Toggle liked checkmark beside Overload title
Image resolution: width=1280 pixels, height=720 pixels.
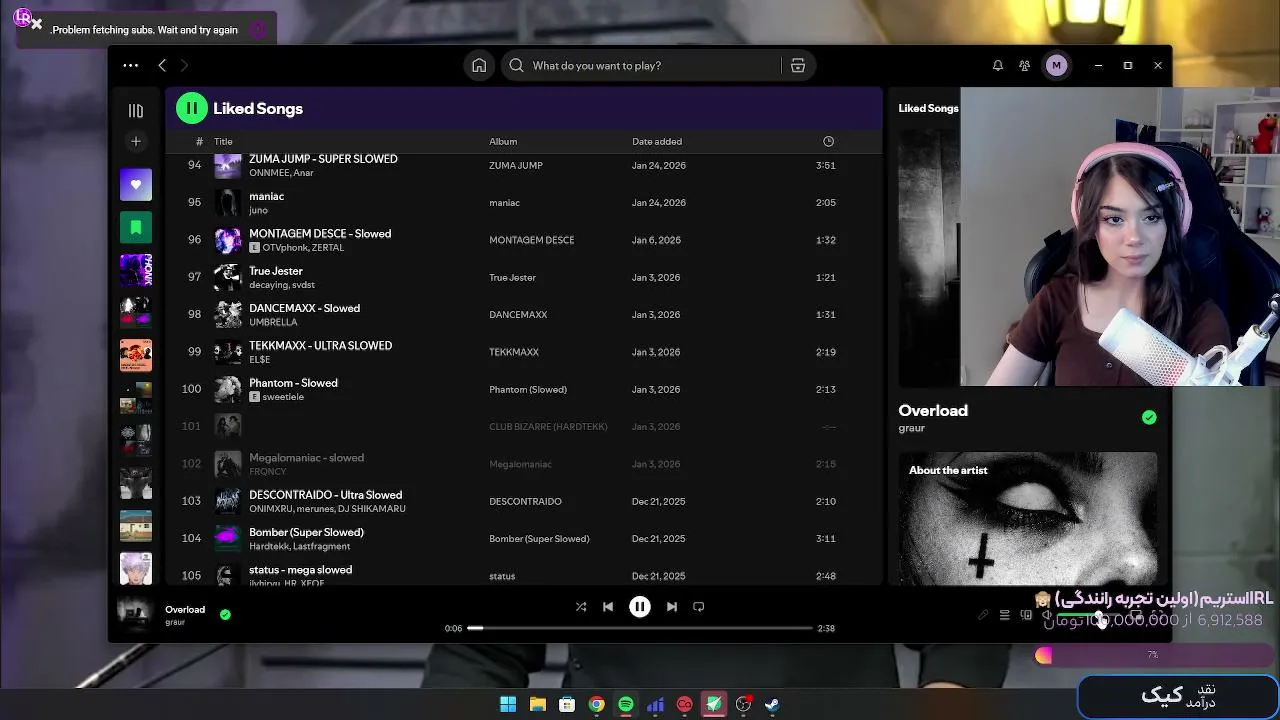[1149, 417]
